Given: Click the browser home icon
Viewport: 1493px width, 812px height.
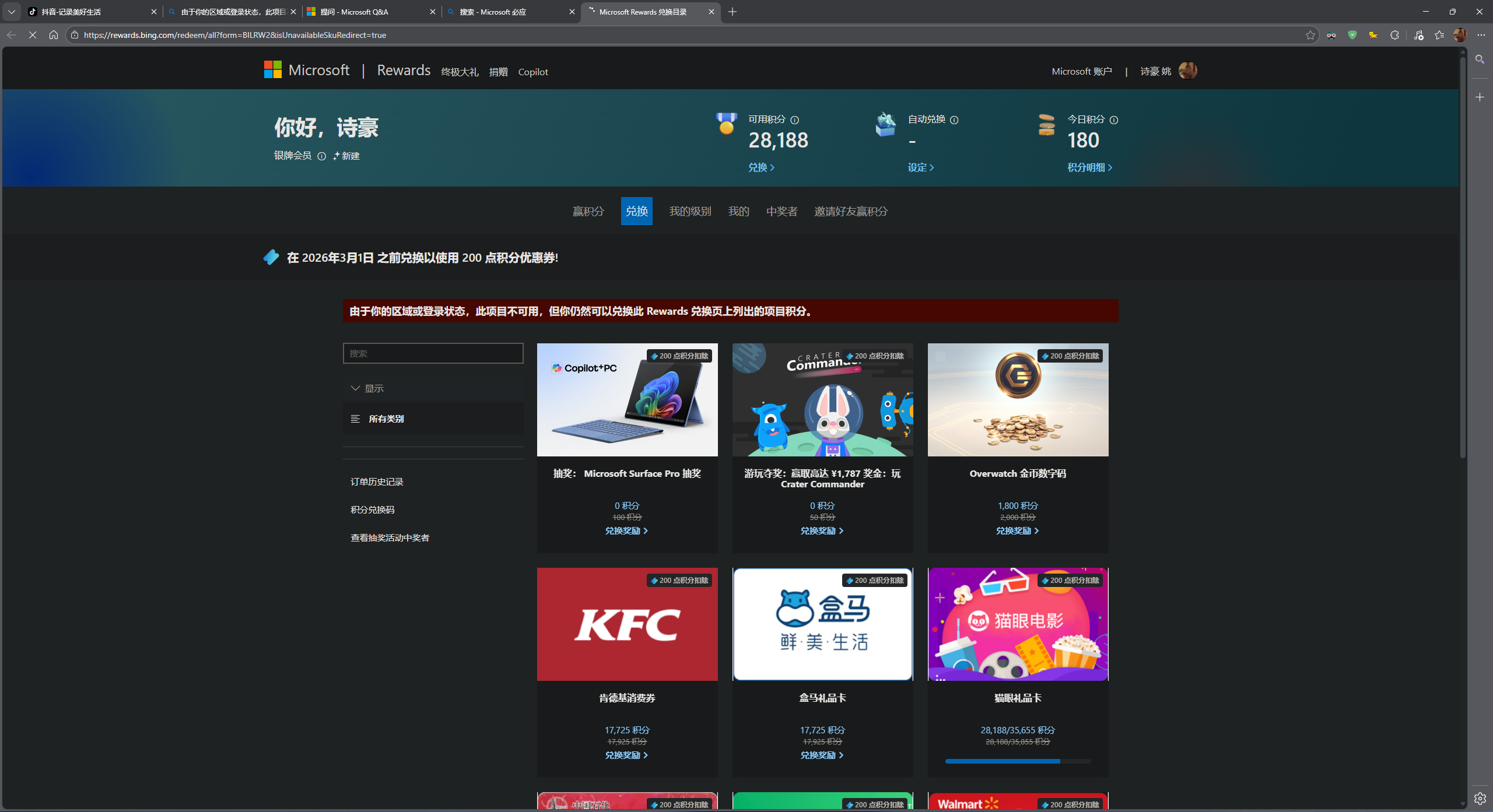Looking at the screenshot, I should (54, 35).
